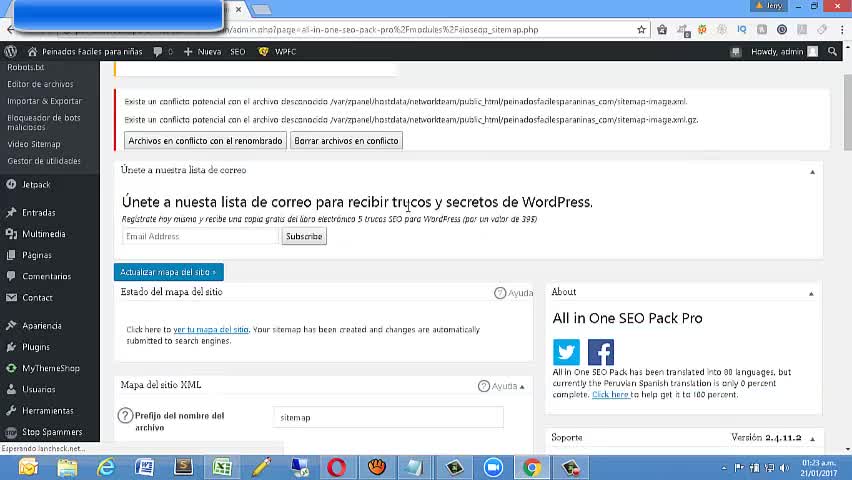Open comments bubble in admin bar
Screen dimensions: 852x480
click(x=163, y=52)
